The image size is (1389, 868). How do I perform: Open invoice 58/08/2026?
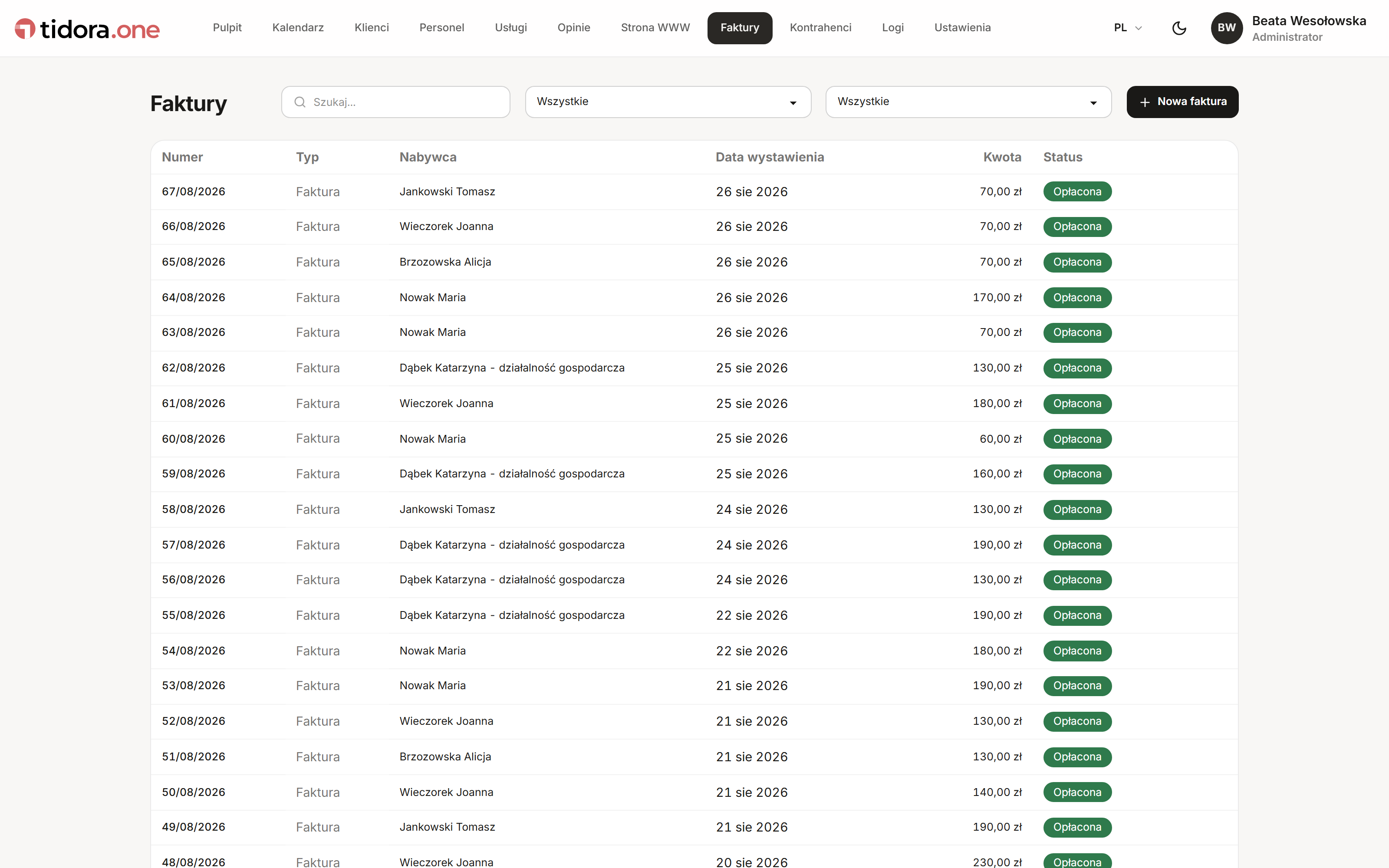tap(694, 510)
